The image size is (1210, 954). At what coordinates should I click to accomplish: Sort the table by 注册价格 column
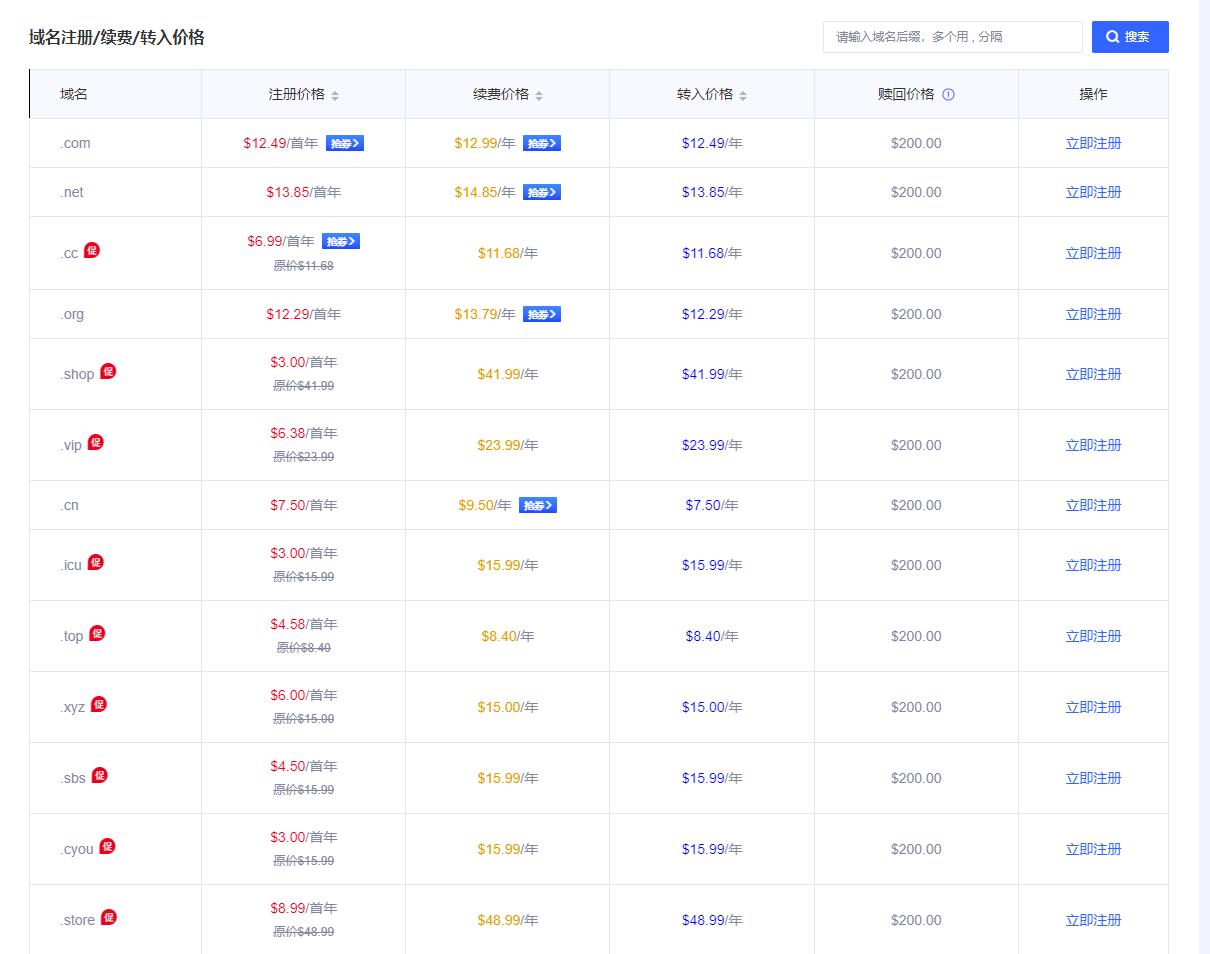tap(335, 96)
